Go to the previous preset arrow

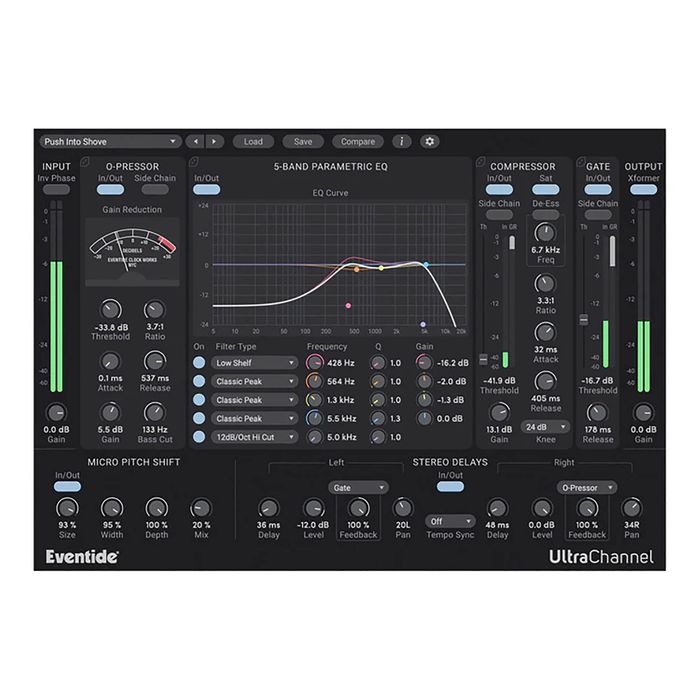195,142
